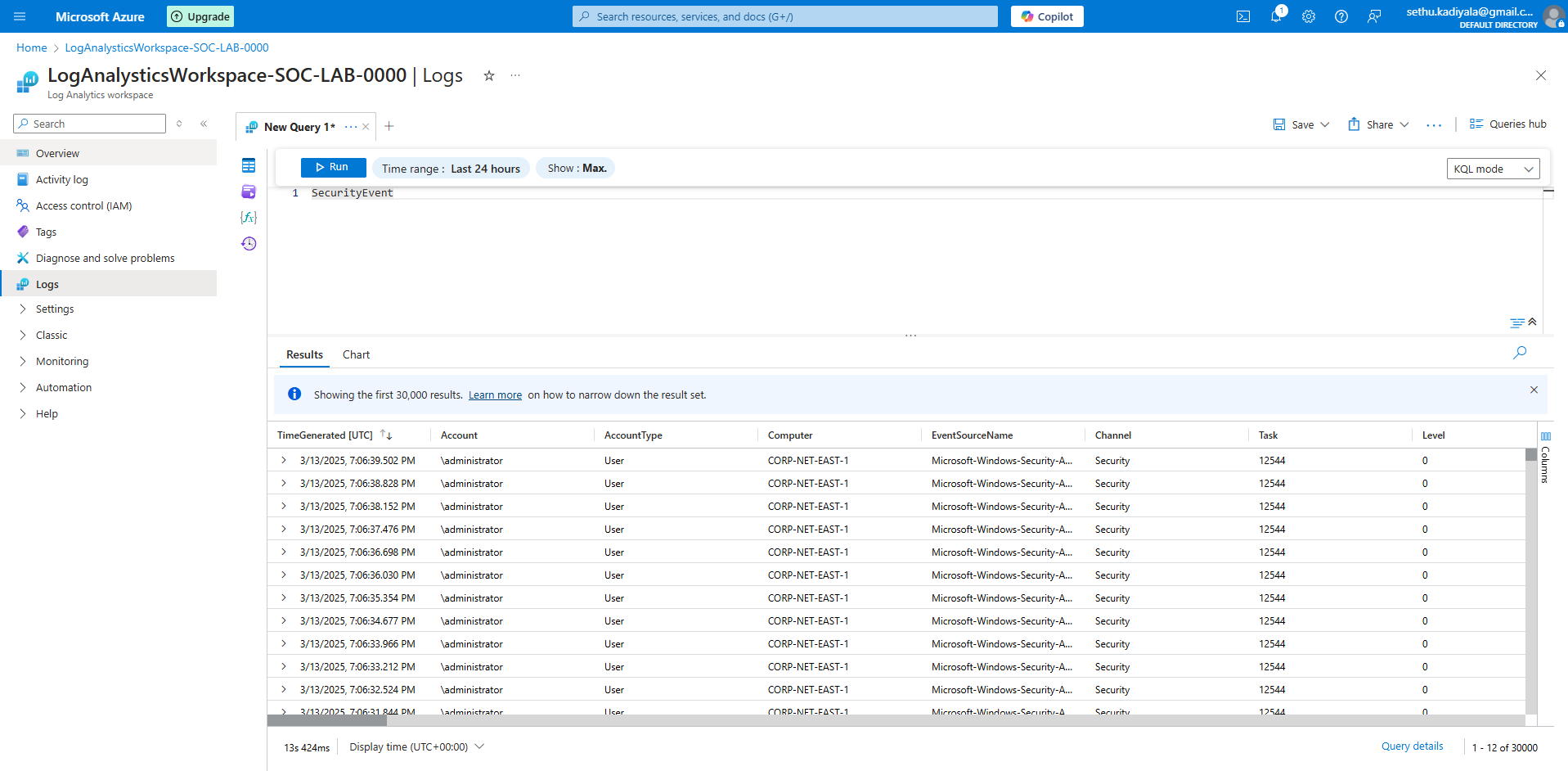
Task: Select Logs in left menu
Action: click(108, 284)
